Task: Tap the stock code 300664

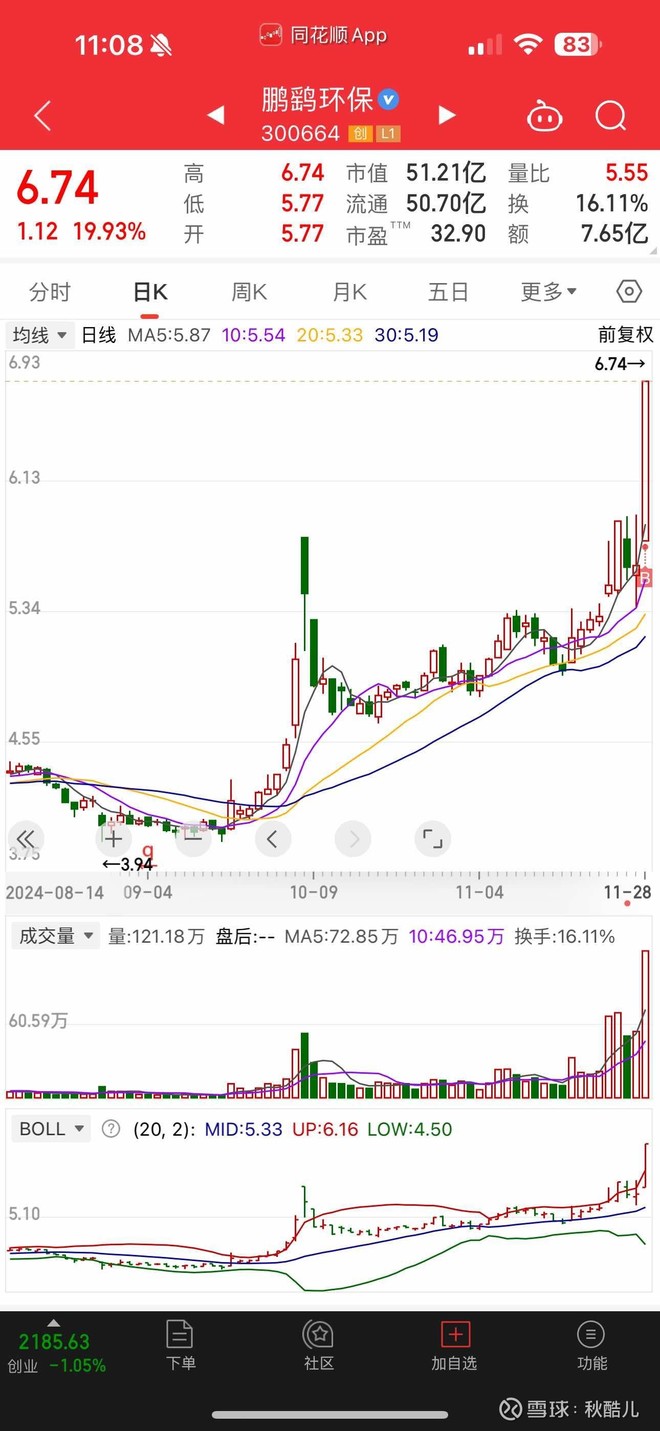Action: point(301,134)
